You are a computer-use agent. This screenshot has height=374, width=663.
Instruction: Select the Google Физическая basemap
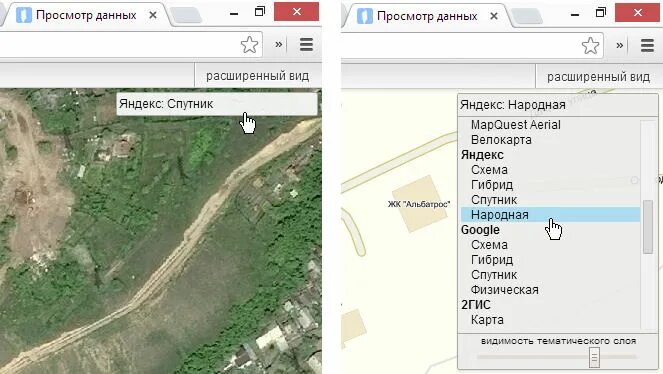[x=504, y=290]
